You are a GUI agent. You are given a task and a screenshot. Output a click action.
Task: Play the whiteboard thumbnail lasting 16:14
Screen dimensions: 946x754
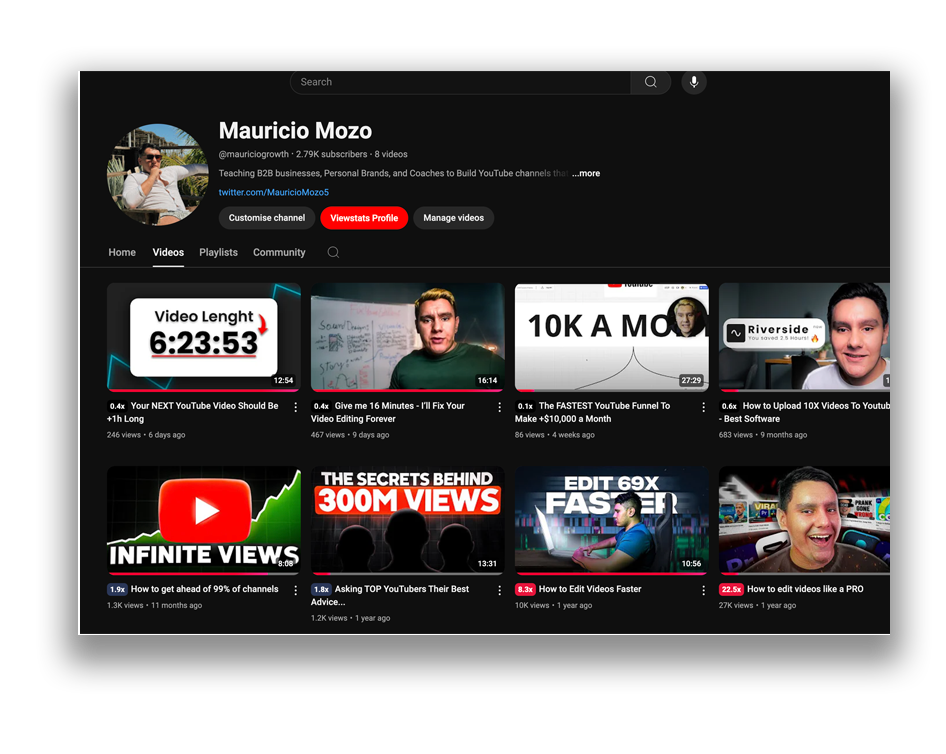(x=408, y=337)
